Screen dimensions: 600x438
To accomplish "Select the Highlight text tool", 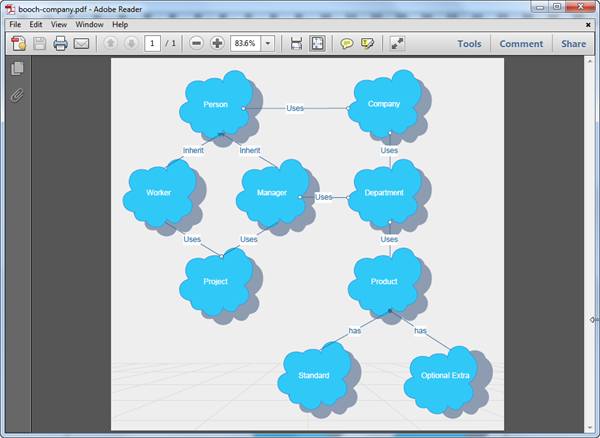I will tap(368, 44).
